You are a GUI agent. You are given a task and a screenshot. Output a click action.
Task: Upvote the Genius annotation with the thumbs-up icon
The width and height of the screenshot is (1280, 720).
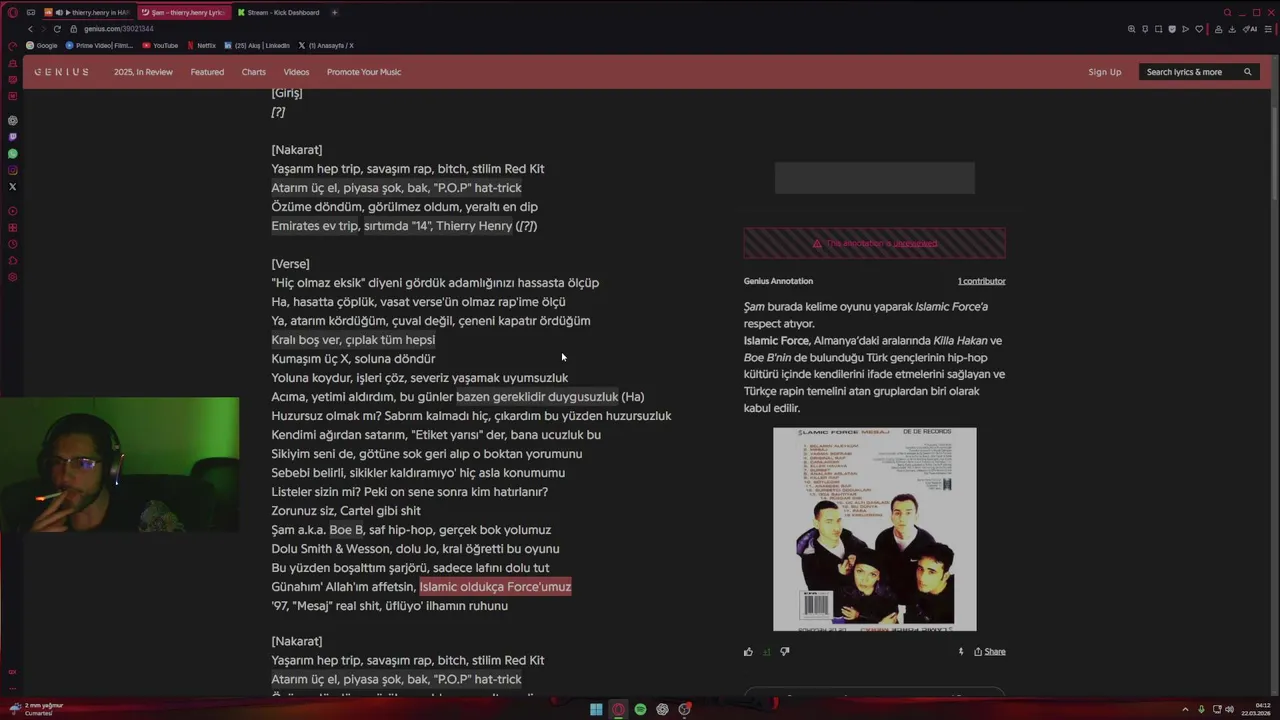tap(748, 652)
